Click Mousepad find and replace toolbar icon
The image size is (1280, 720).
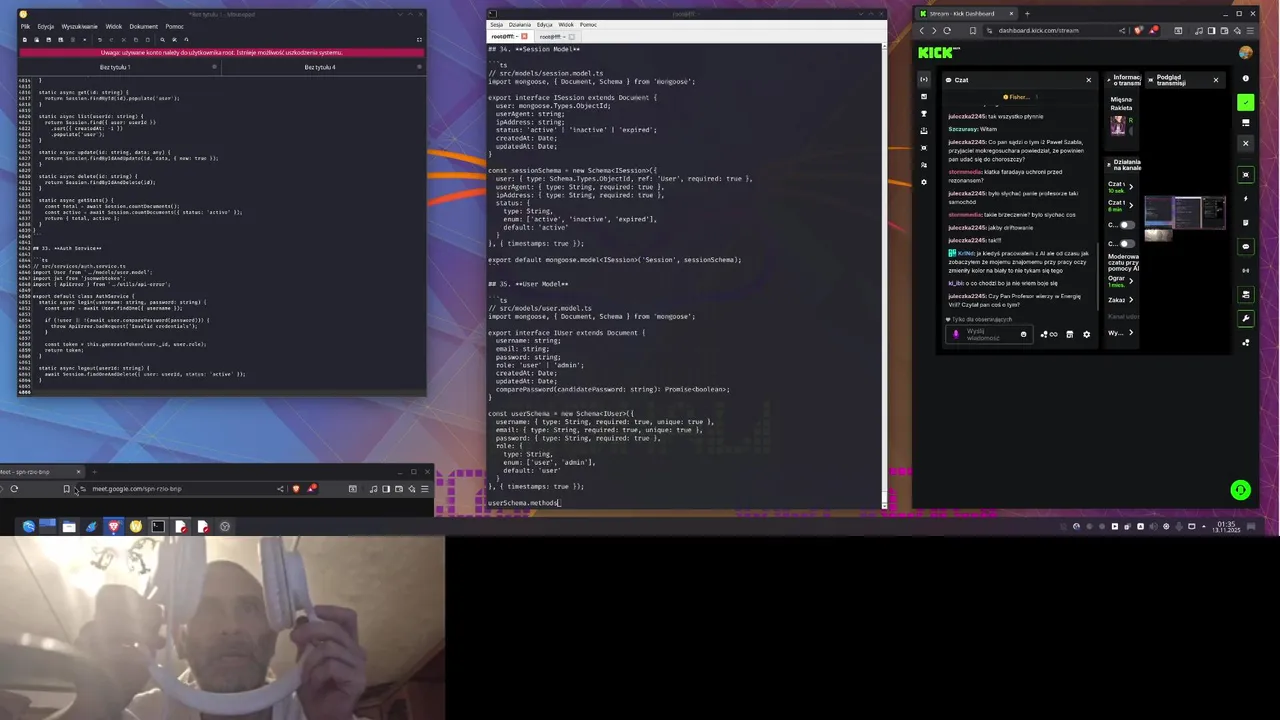174,40
